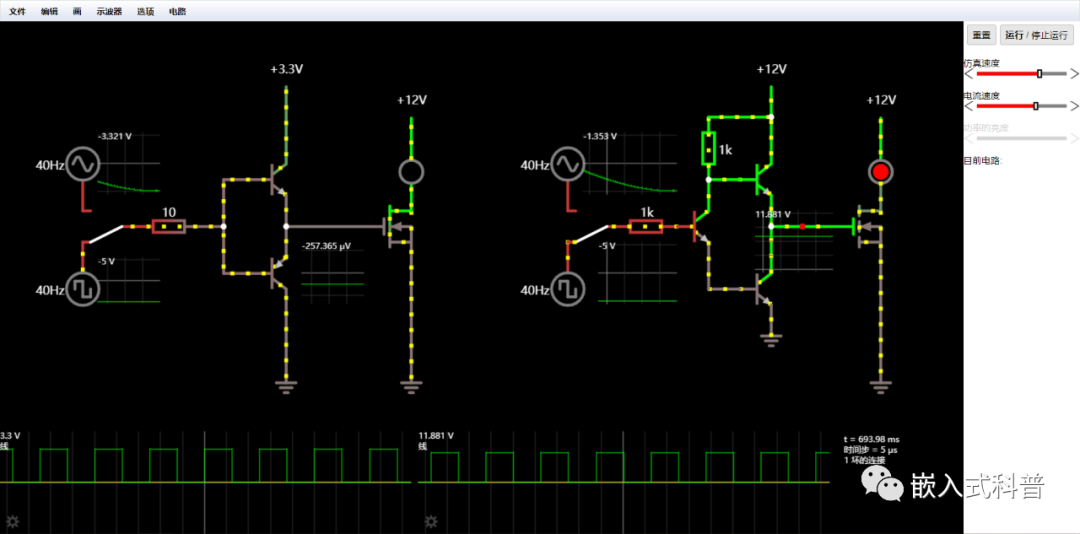Select the left circuit MOSFET

[398, 225]
